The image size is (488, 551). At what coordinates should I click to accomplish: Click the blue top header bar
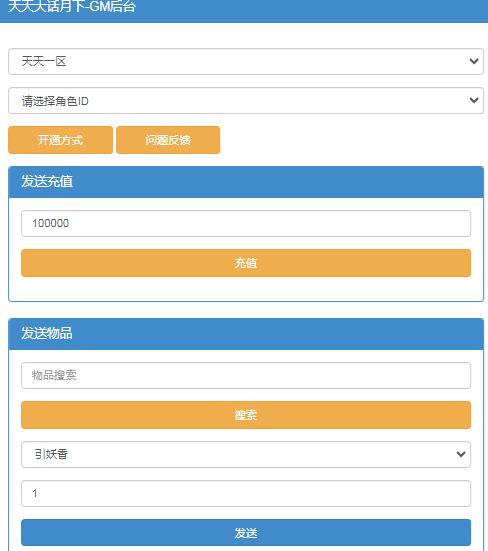244,11
